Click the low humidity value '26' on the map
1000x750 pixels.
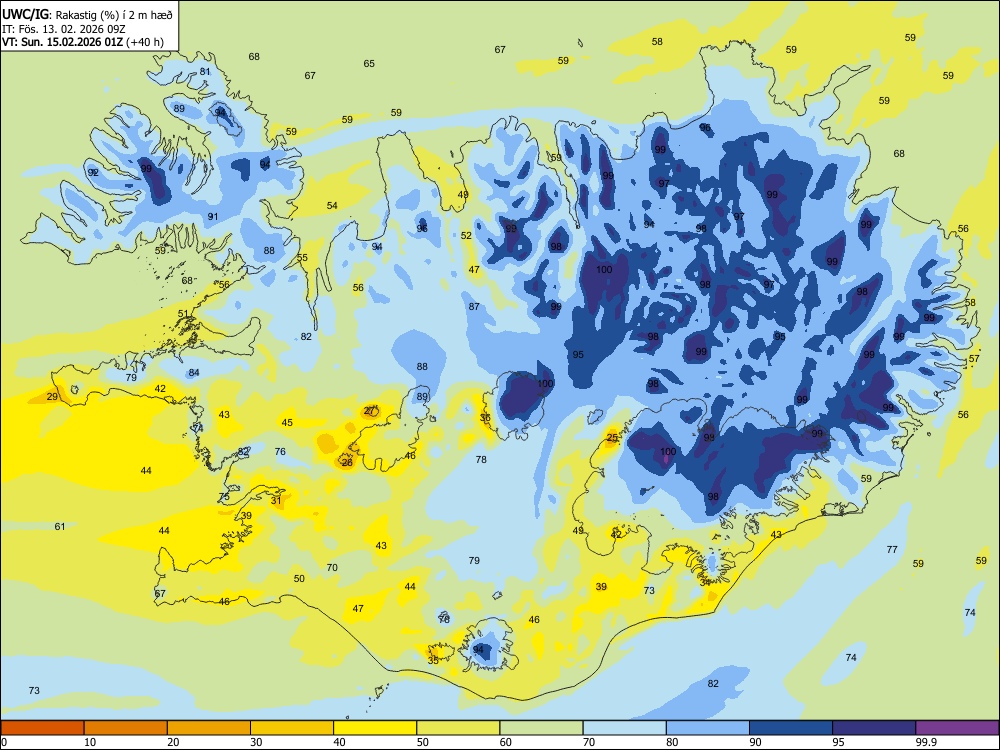click(x=347, y=462)
